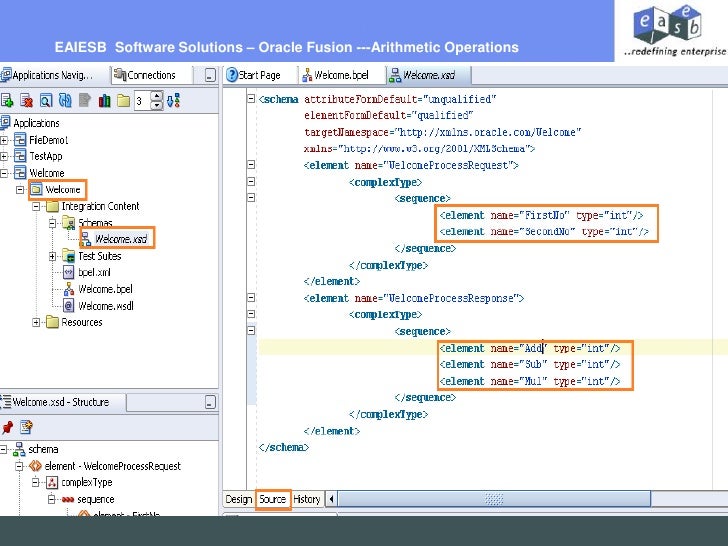Screen dimensions: 728x546
Task: Click the editor horizontal scrollbar thumb
Action: click(x=494, y=499)
